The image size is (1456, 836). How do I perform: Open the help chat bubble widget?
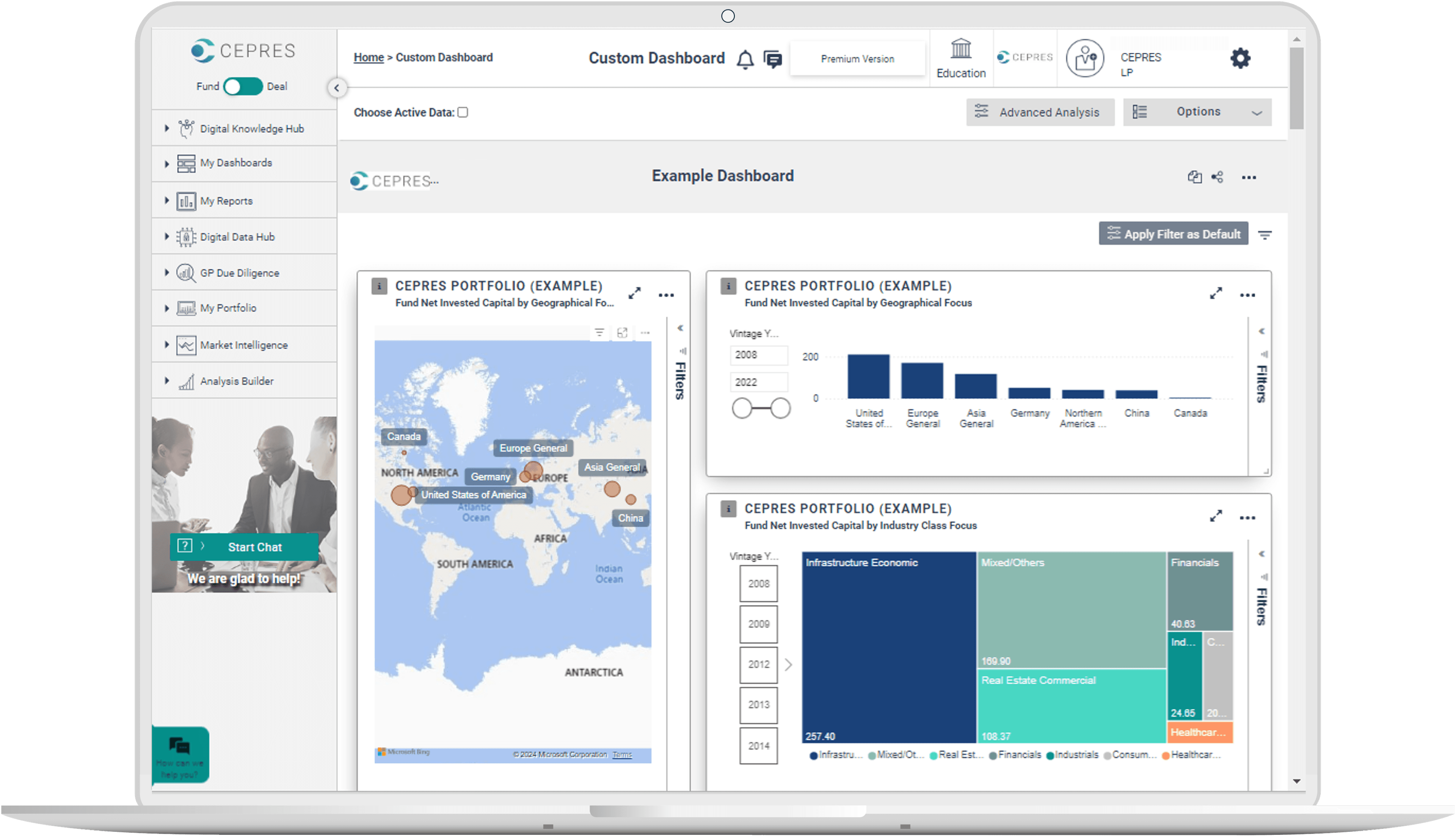[180, 754]
